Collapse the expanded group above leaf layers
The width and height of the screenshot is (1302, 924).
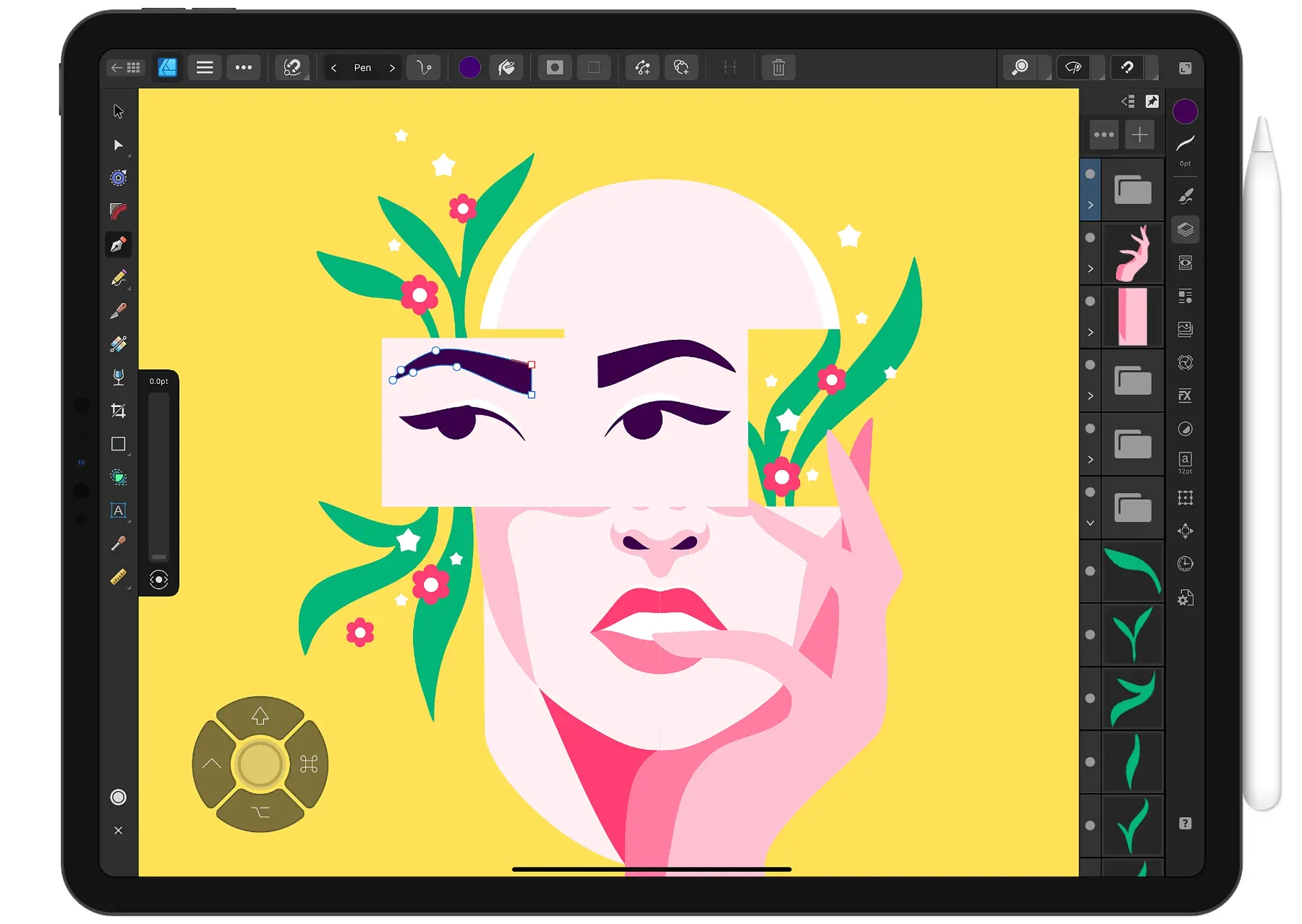pyautogui.click(x=1090, y=523)
